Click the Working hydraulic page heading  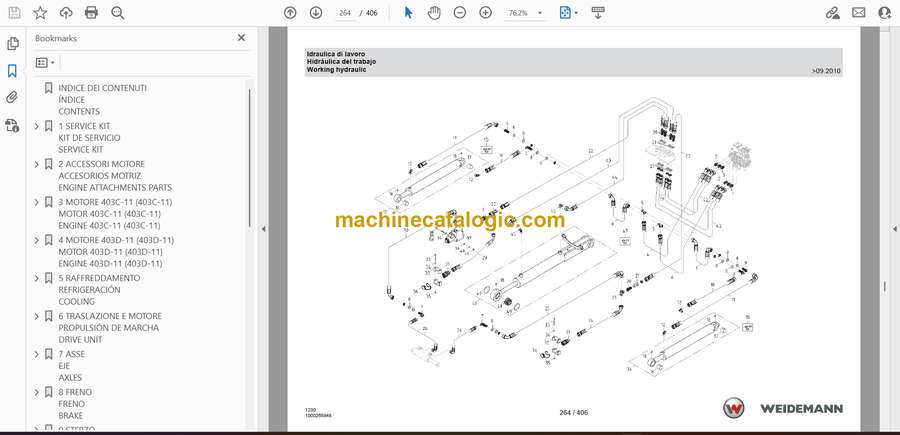coord(336,69)
